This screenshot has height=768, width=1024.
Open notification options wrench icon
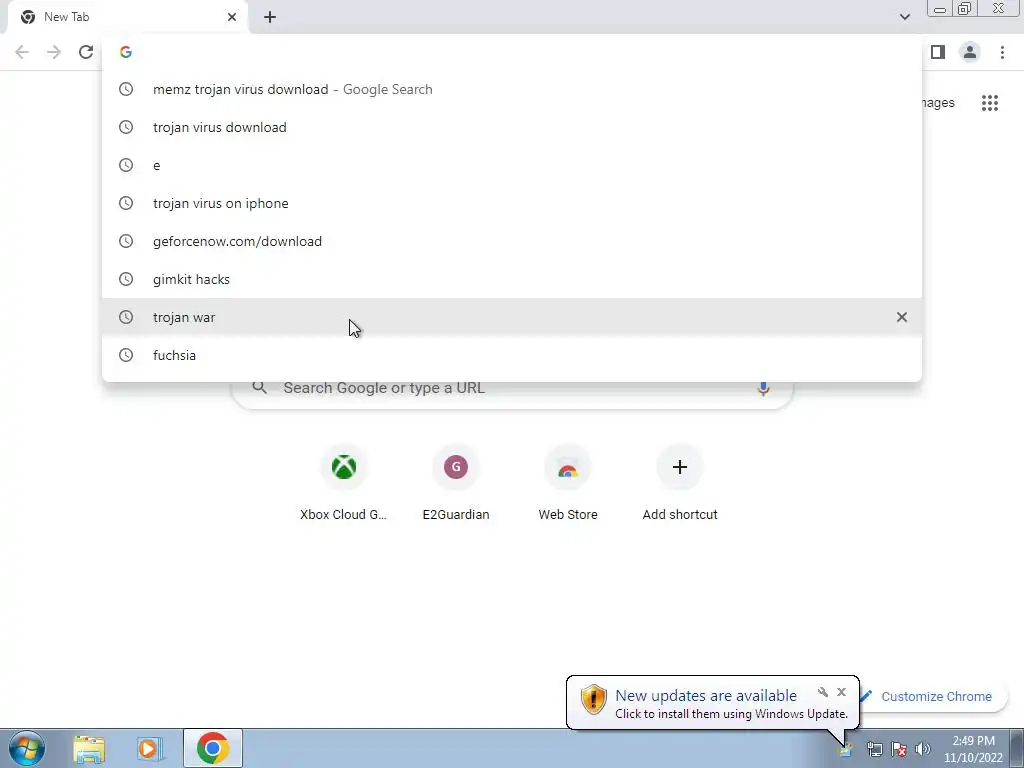coord(823,692)
